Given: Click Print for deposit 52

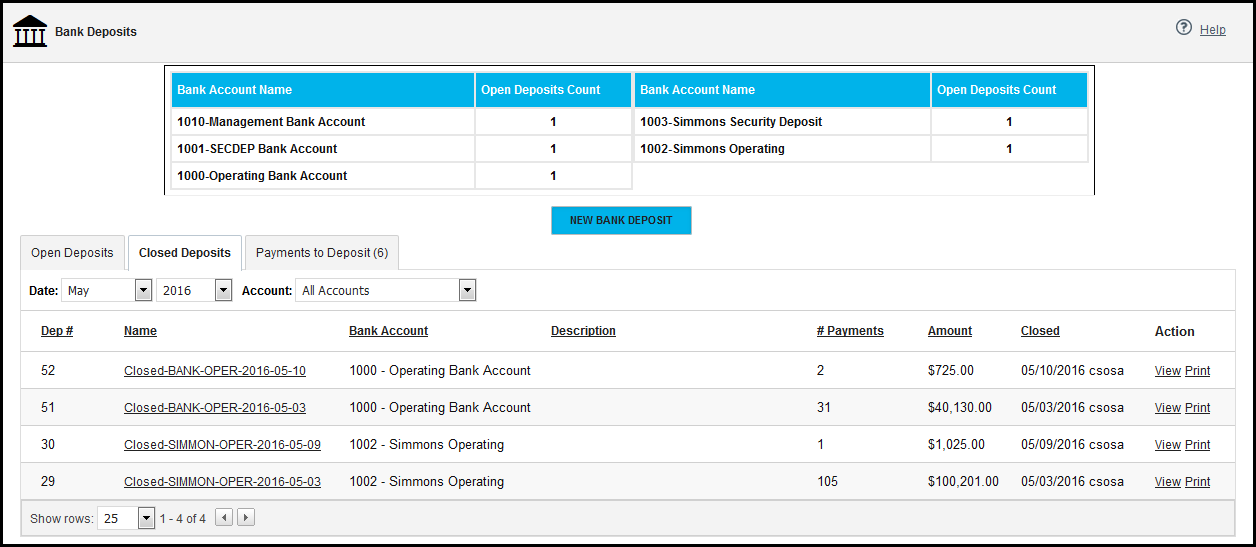Looking at the screenshot, I should (x=1197, y=371).
